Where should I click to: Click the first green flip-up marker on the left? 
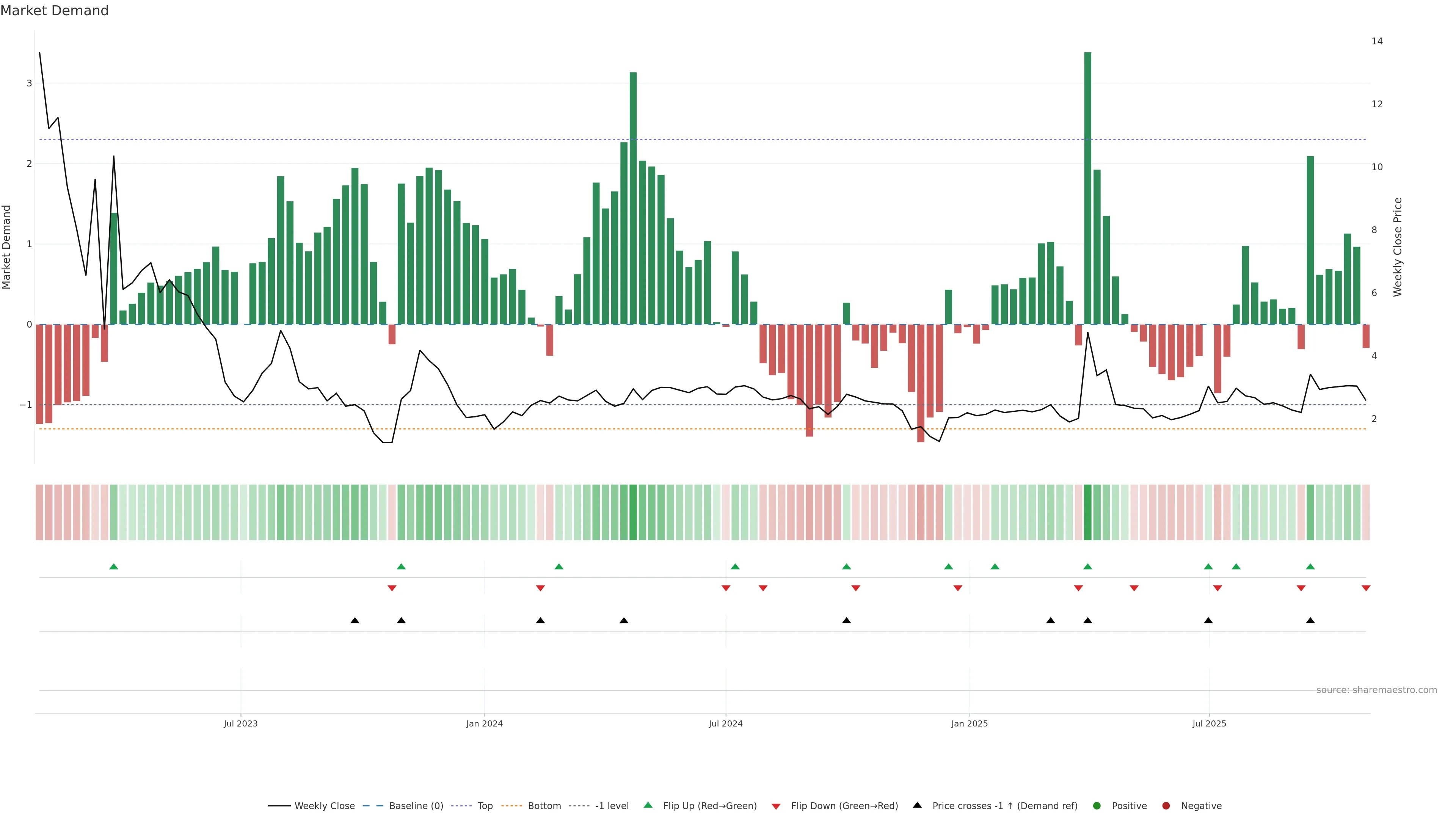[x=114, y=566]
